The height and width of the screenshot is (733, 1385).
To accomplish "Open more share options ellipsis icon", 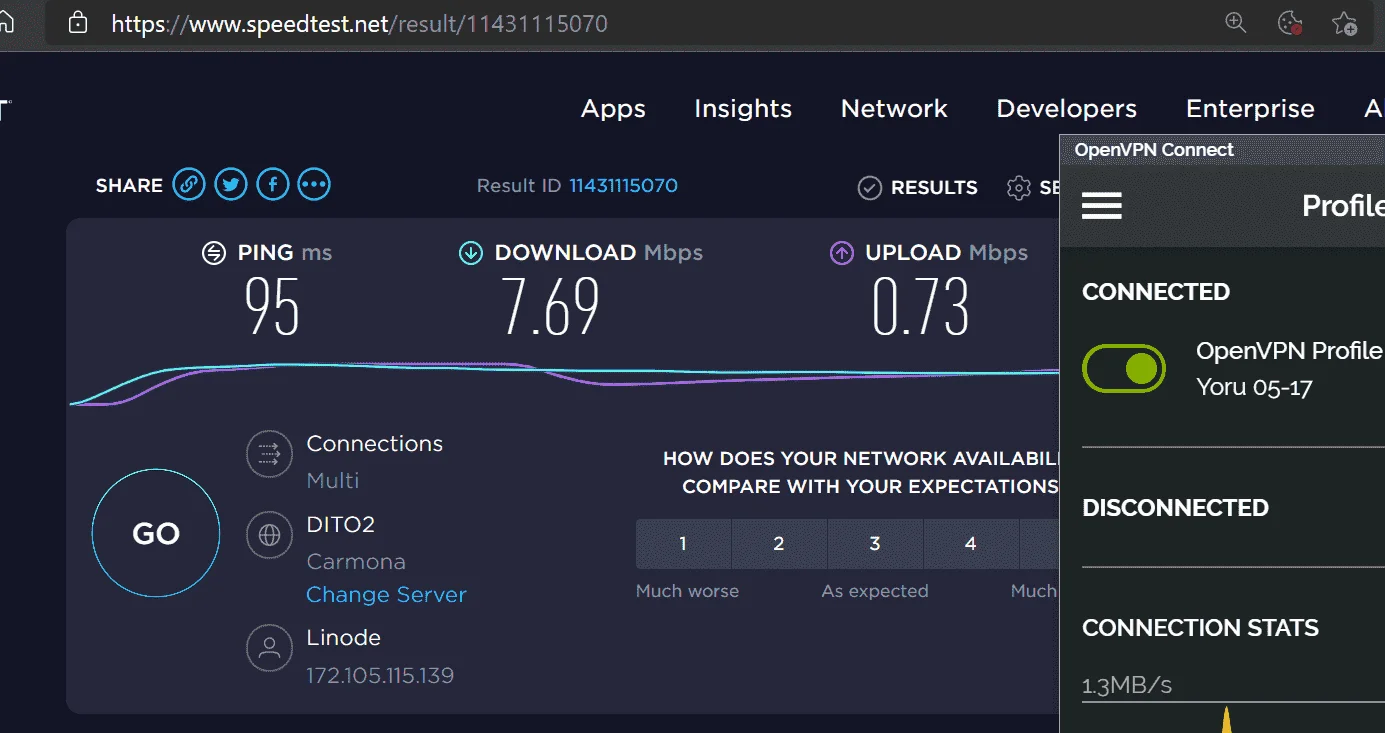I will pos(314,185).
